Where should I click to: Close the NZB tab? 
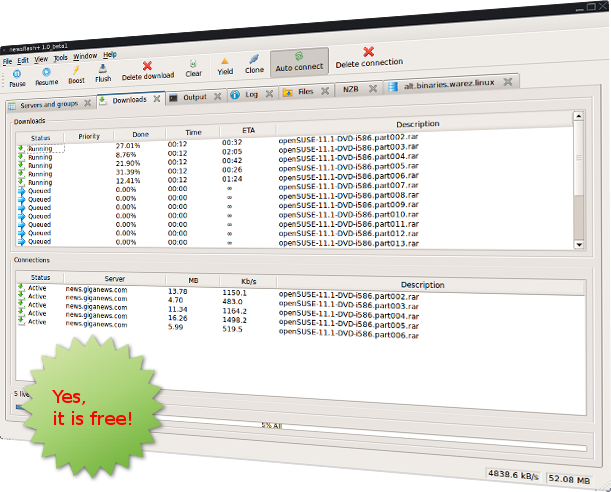(x=373, y=88)
